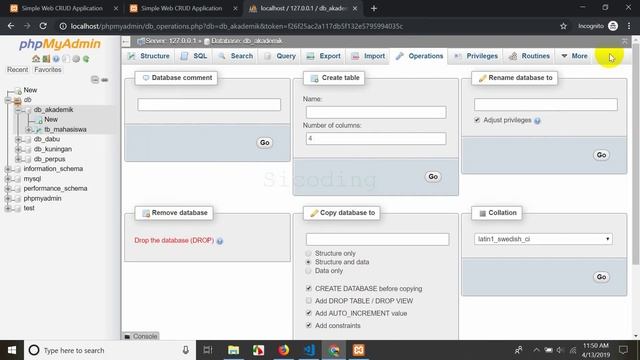
Task: Toggle the Add constraints checkbox
Action: pyautogui.click(x=309, y=325)
